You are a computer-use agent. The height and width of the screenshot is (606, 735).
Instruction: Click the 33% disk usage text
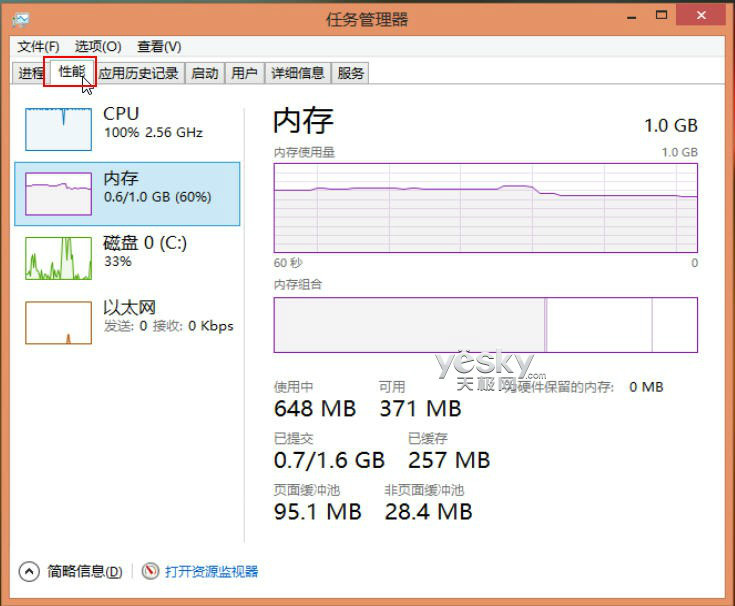(x=118, y=262)
